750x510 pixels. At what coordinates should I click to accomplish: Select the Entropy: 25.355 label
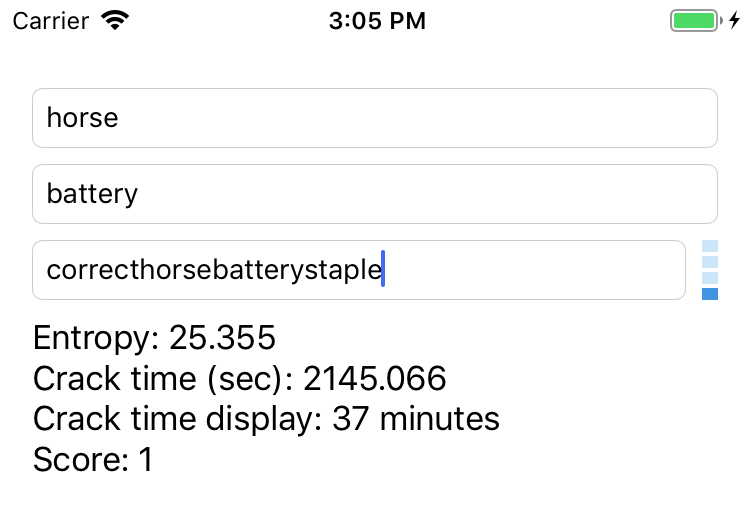(154, 338)
